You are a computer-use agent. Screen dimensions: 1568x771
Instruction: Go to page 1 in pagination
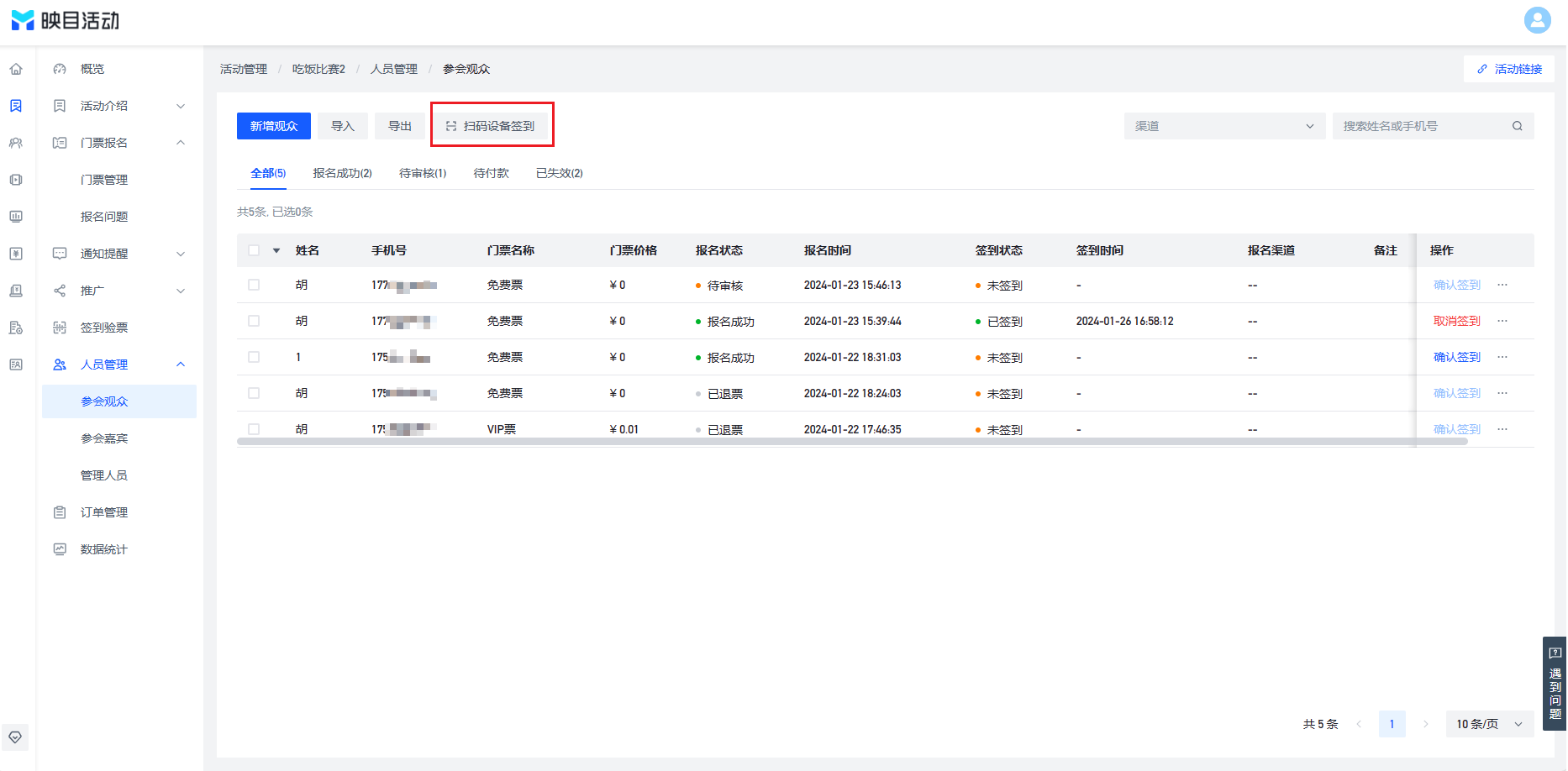(x=1392, y=724)
